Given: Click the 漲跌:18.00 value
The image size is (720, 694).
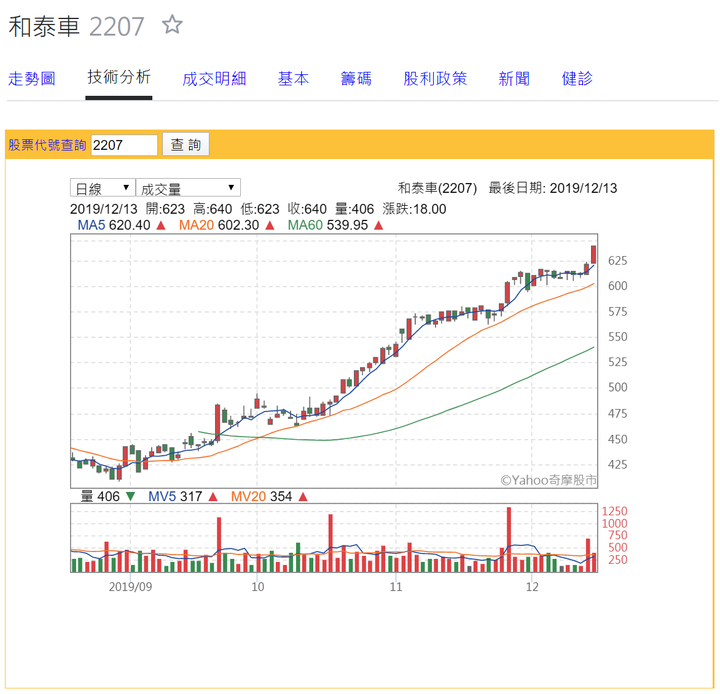Looking at the screenshot, I should [414, 209].
